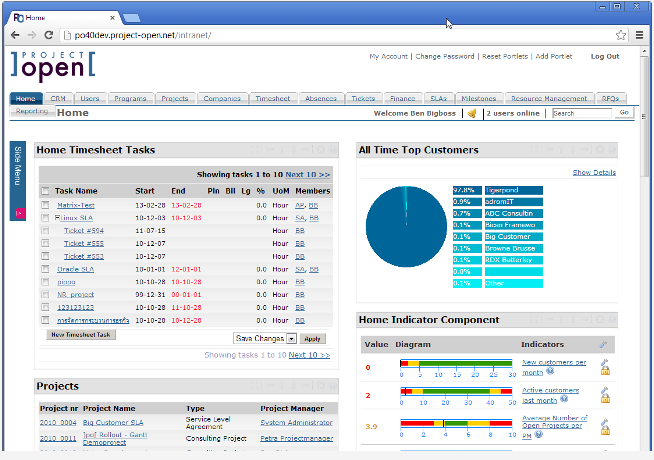The image size is (654, 460).
Task: Click the icon next to Welcome Ben Bigboss
Action: coord(472,113)
